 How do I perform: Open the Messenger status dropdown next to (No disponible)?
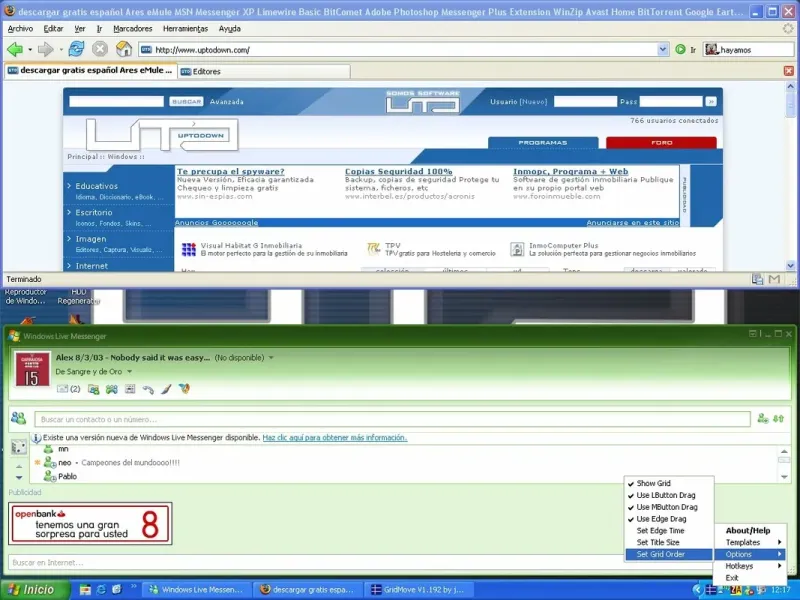271,358
